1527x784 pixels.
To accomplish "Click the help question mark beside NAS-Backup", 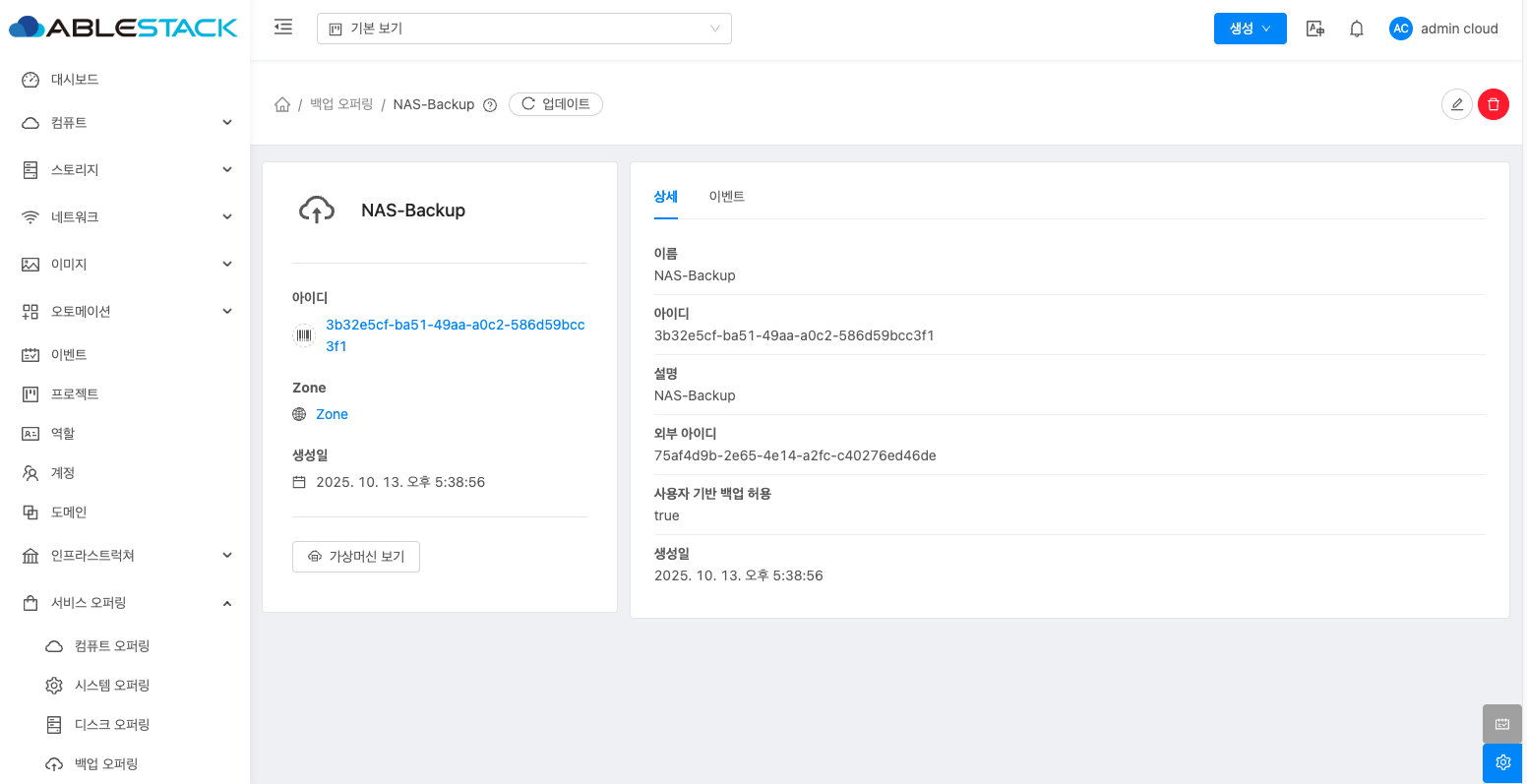I will coord(490,105).
